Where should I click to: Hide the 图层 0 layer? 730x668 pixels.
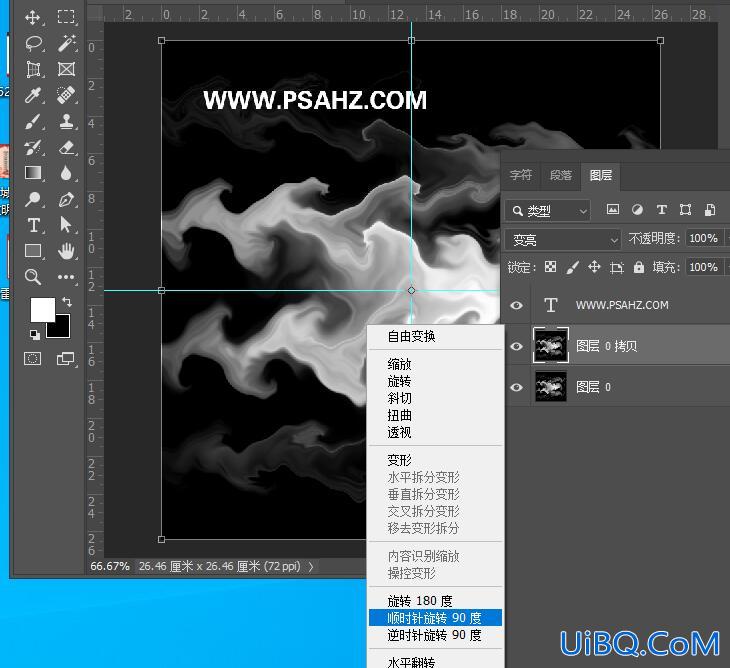click(516, 387)
